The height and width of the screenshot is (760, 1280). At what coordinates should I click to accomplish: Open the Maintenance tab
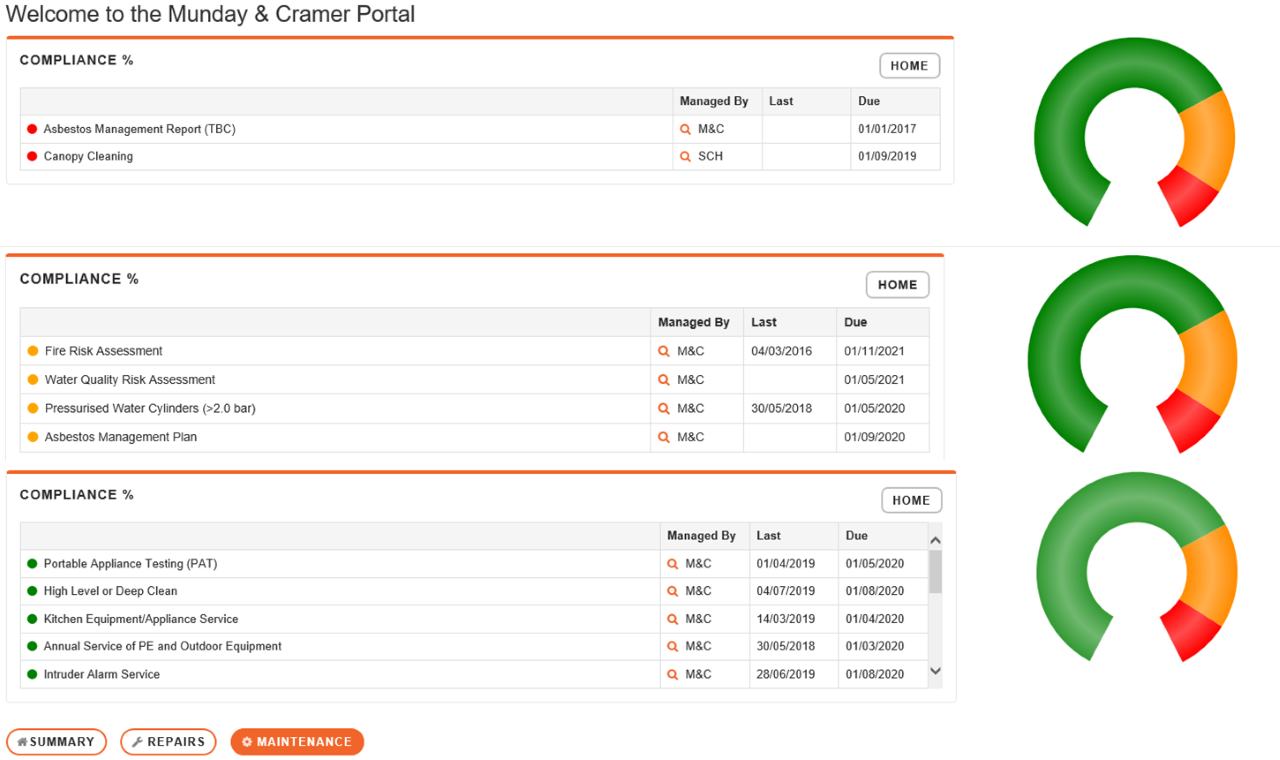(x=297, y=742)
